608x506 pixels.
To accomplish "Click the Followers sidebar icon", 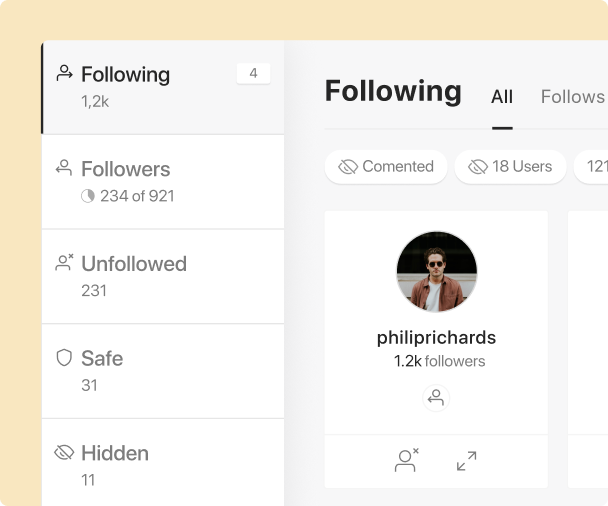I will pos(64,168).
